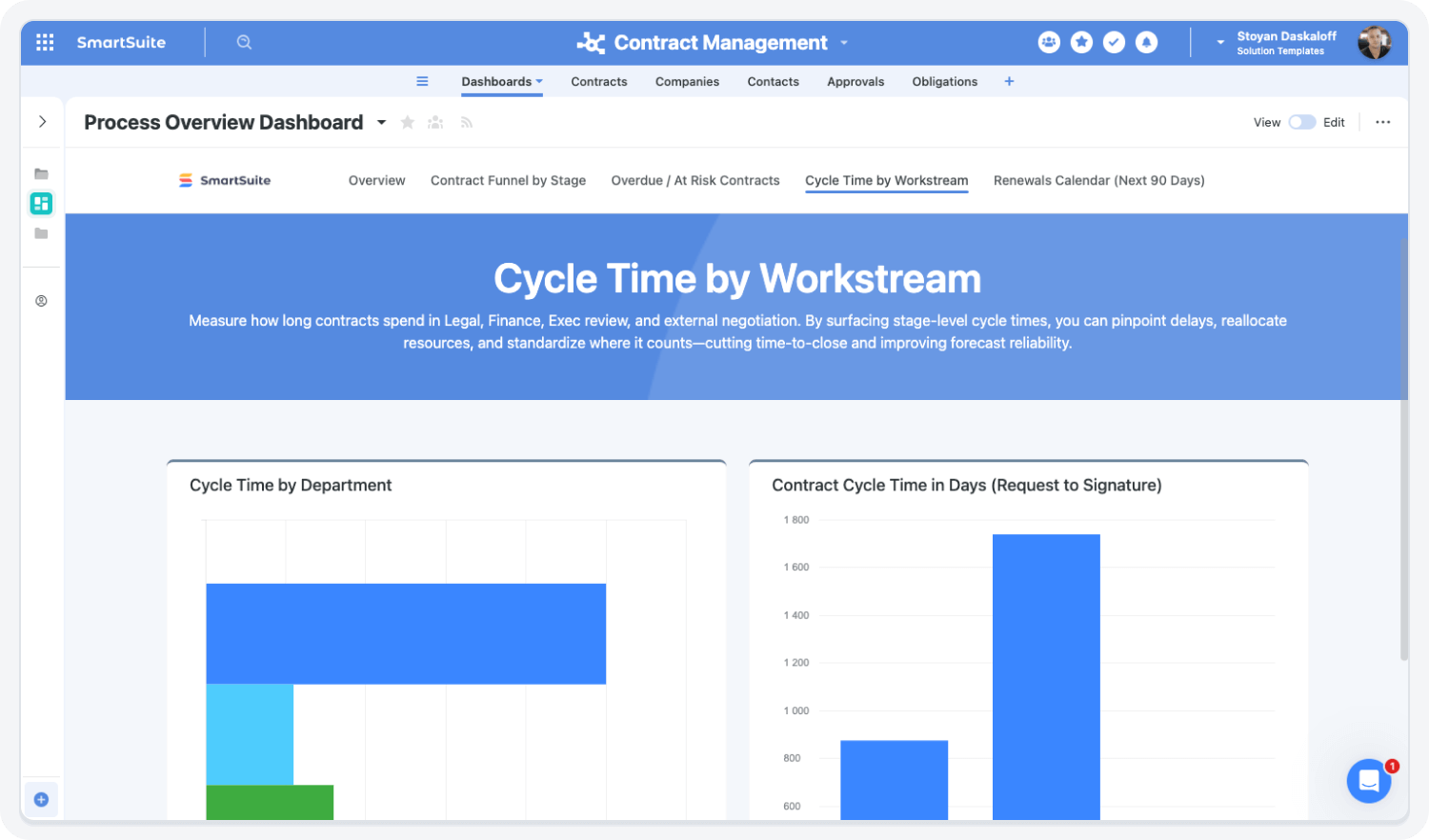This screenshot has height=840, width=1429.
Task: Select the green dashboard icon in sidebar
Action: (41, 203)
